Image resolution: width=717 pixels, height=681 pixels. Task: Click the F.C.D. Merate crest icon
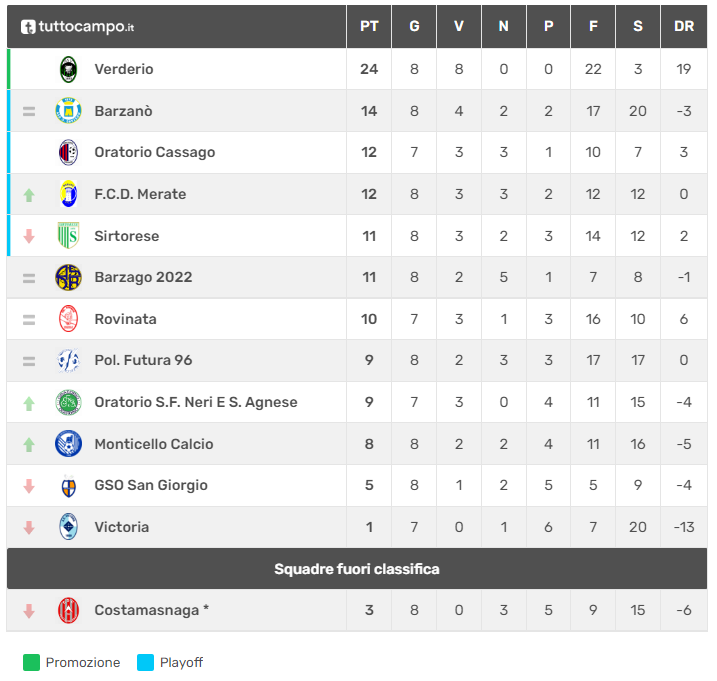tap(68, 194)
